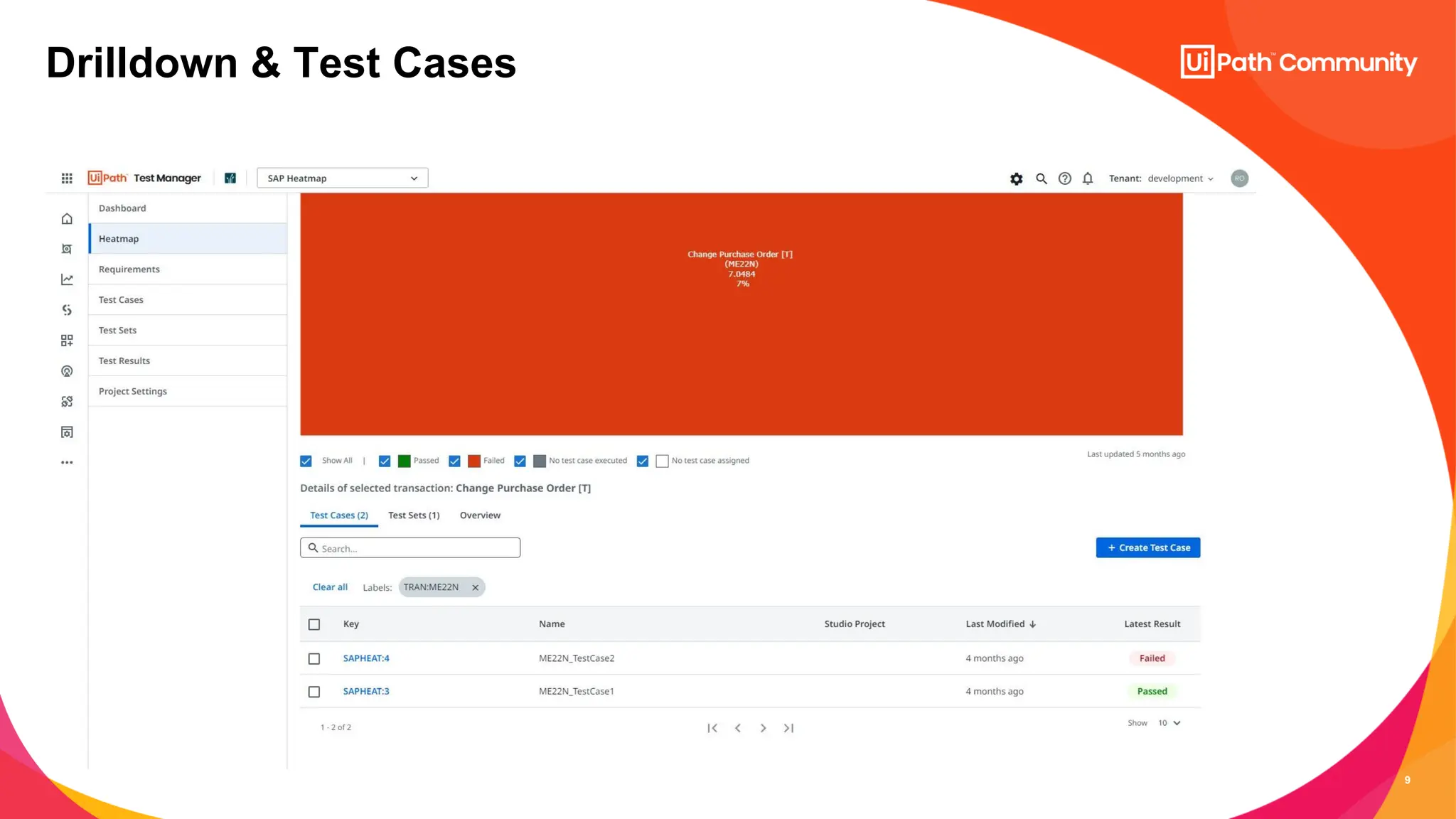Open the app launcher grid icon

click(x=67, y=178)
